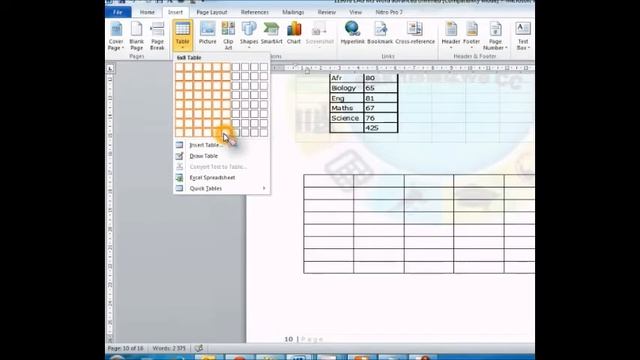The height and width of the screenshot is (360, 640).
Task: Switch to the Mailings tab
Action: (293, 12)
